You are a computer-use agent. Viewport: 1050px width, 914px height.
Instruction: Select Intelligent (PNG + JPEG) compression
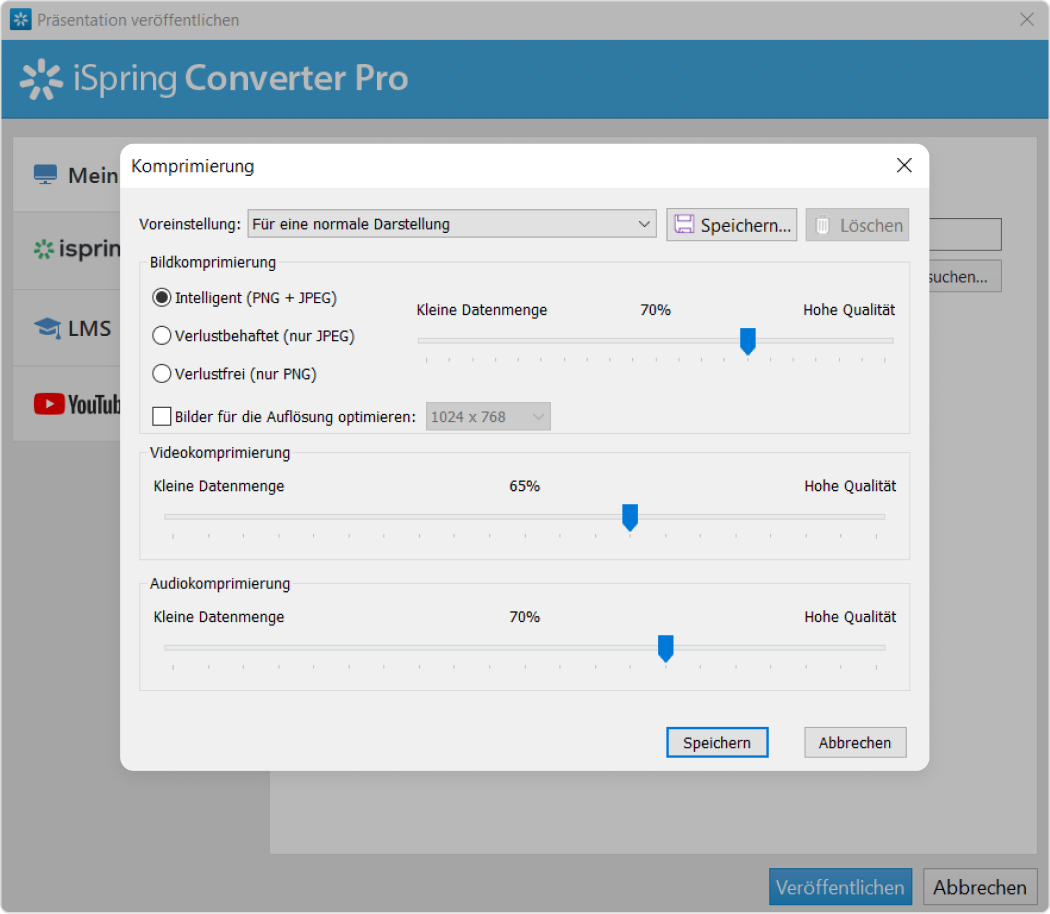pyautogui.click(x=244, y=297)
